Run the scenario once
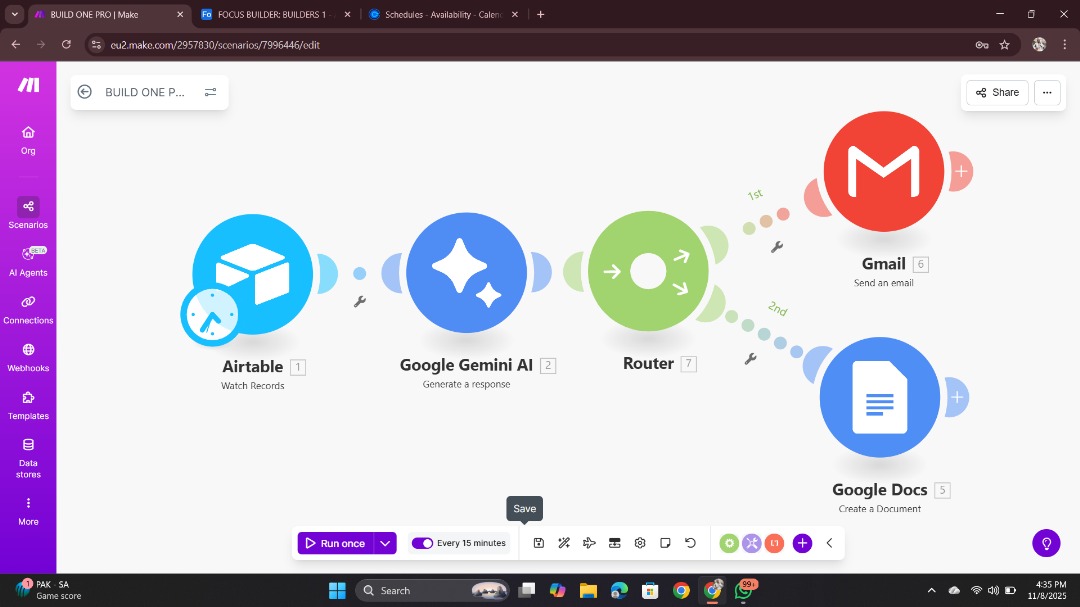 (338, 542)
